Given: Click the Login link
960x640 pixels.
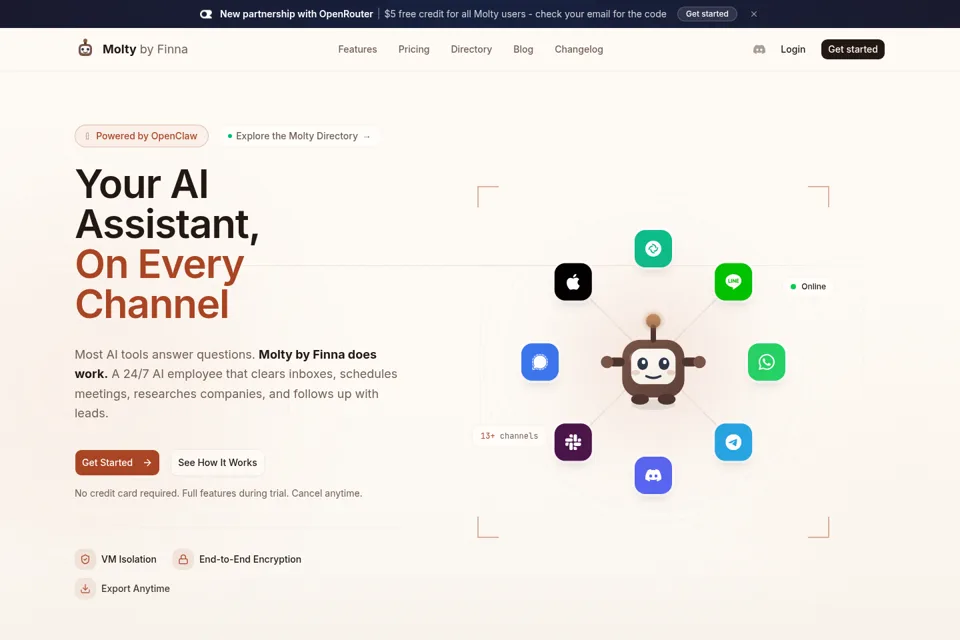Looking at the screenshot, I should point(793,50).
